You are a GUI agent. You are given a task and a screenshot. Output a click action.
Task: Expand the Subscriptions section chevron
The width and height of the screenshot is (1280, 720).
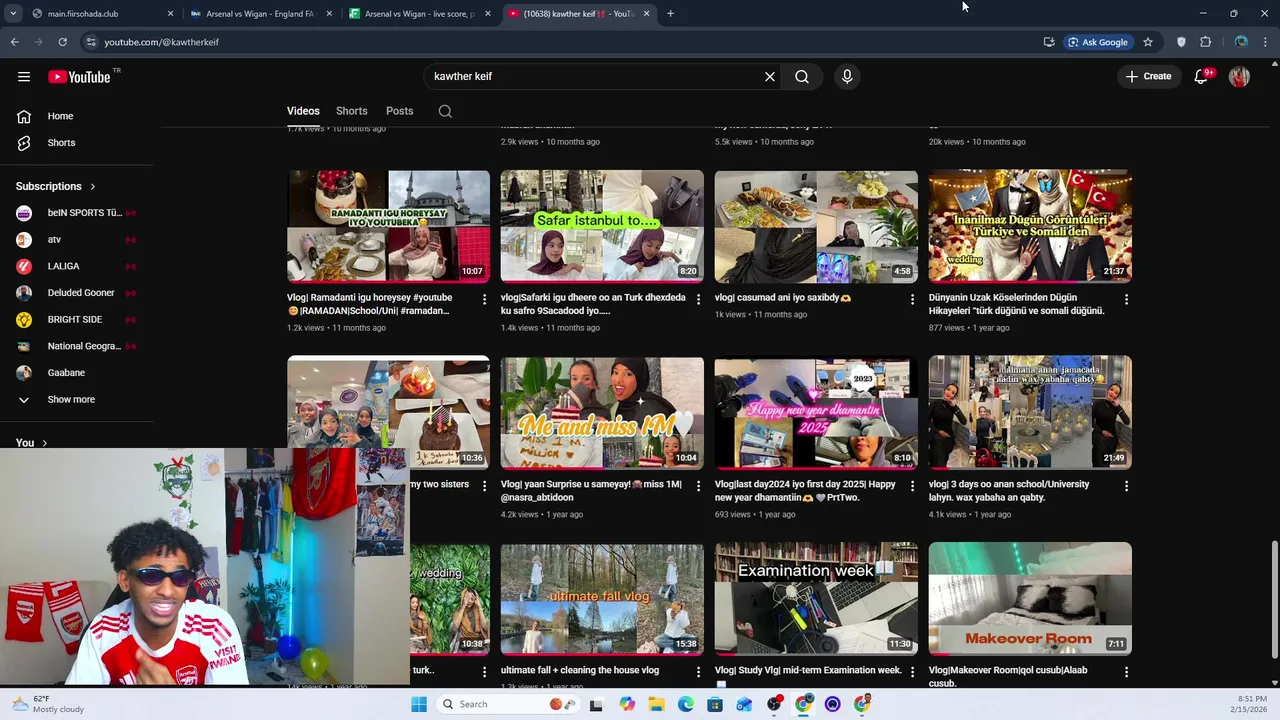[93, 187]
